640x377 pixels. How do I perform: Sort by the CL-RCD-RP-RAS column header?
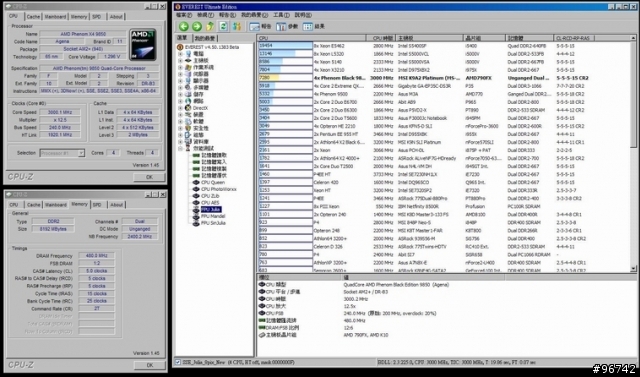point(574,38)
